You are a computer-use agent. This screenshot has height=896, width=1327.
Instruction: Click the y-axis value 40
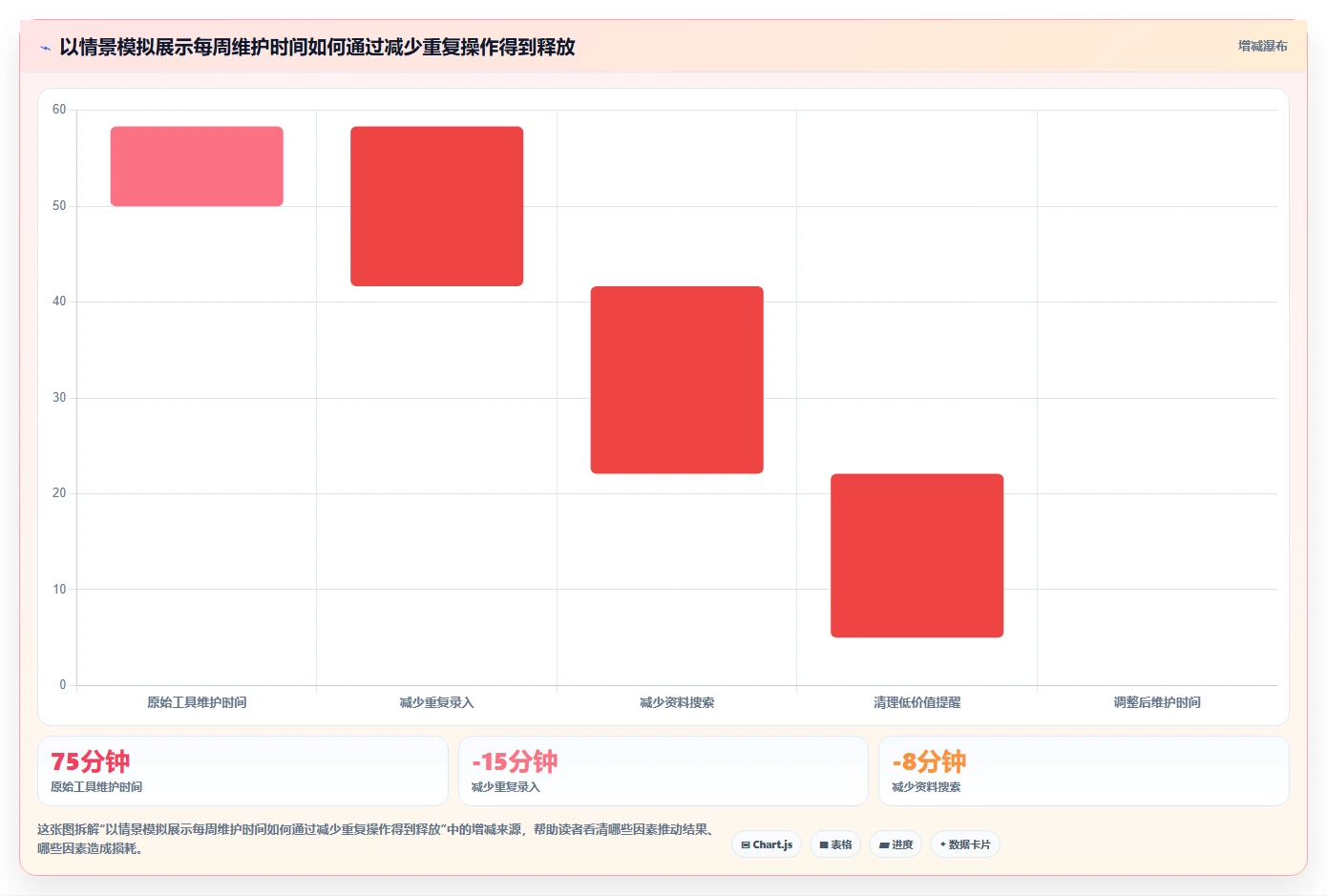point(59,302)
